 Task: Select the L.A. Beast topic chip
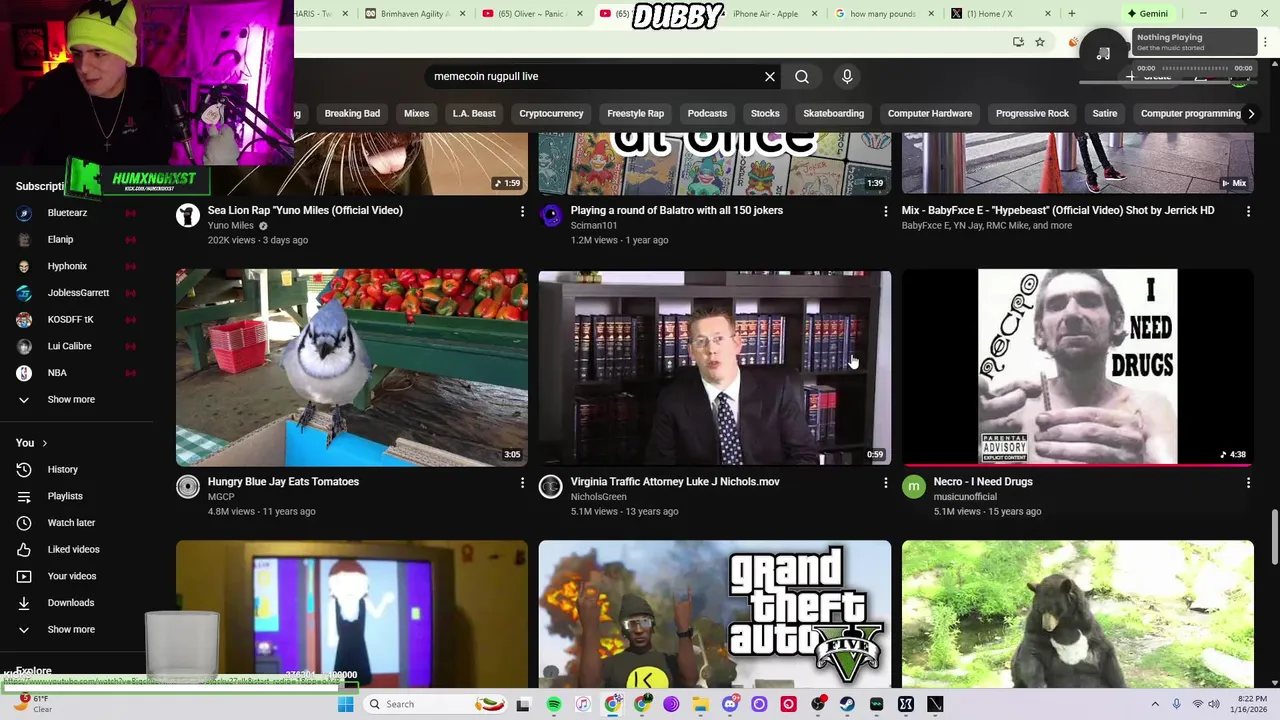point(474,114)
